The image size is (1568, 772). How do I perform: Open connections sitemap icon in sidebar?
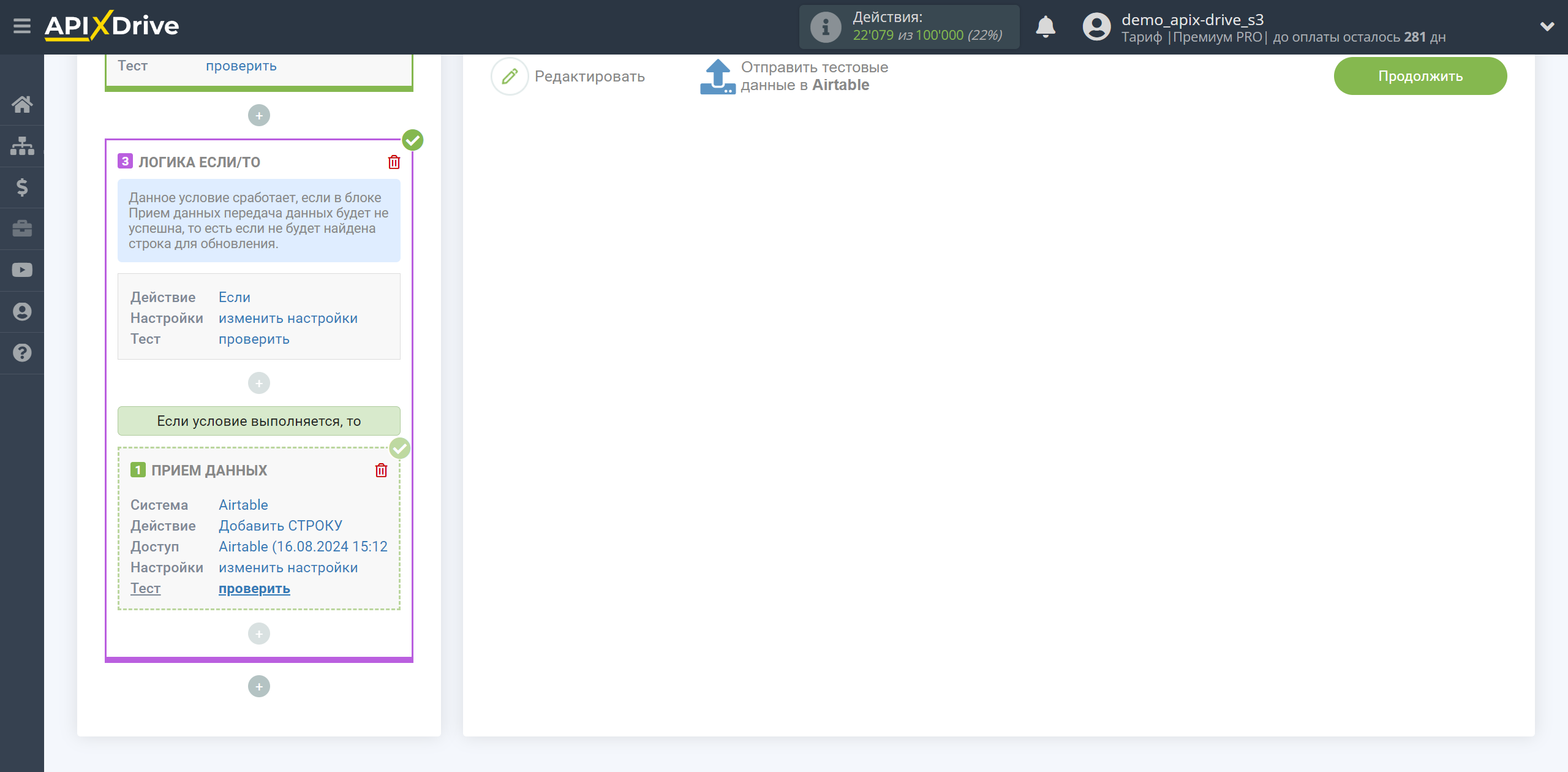[22, 146]
